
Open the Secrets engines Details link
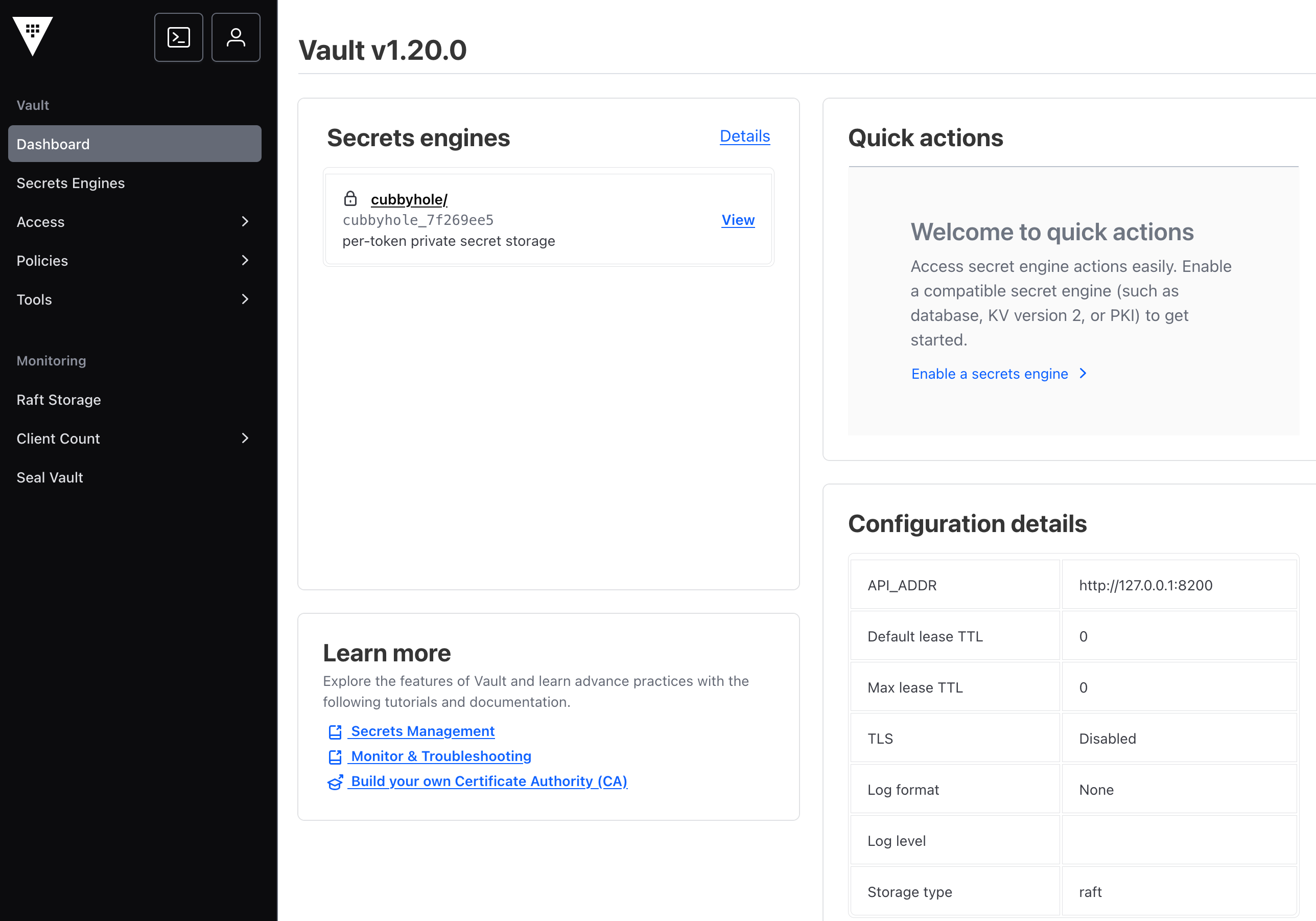point(744,136)
